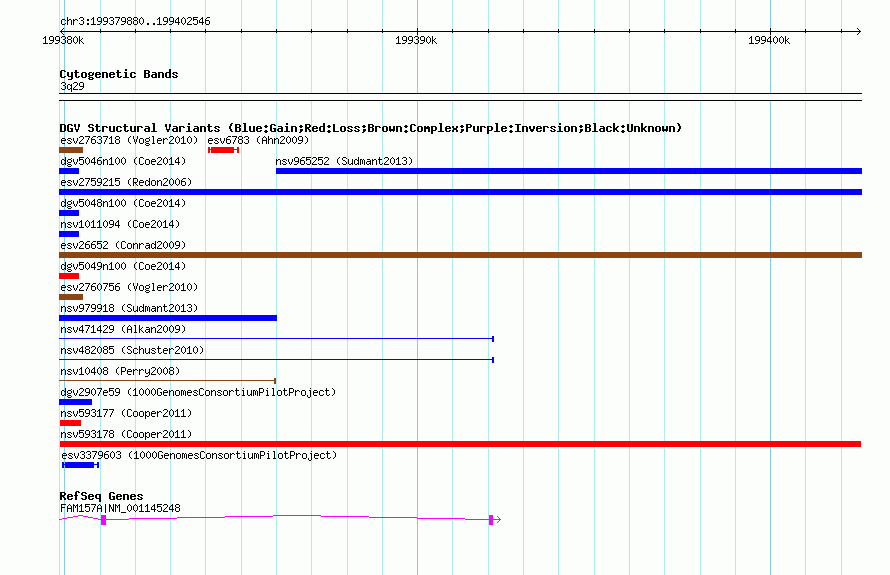The image size is (890, 575).
Task: Click the 3q29 cytogenetic band bar
Action: pyautogui.click(x=460, y=97)
